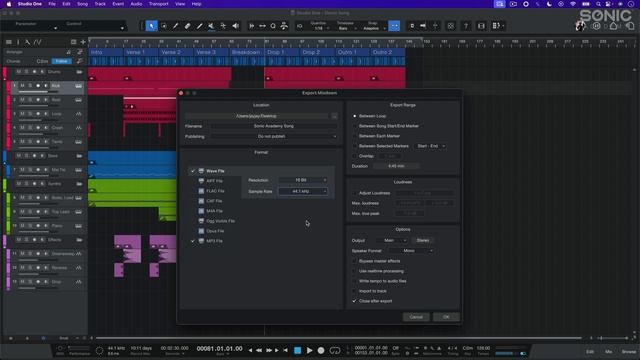Uncheck Close after export option
640x360 pixels.
[354, 301]
